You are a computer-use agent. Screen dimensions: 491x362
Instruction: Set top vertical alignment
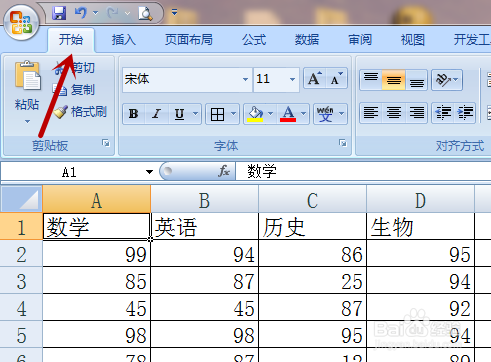[x=371, y=80]
